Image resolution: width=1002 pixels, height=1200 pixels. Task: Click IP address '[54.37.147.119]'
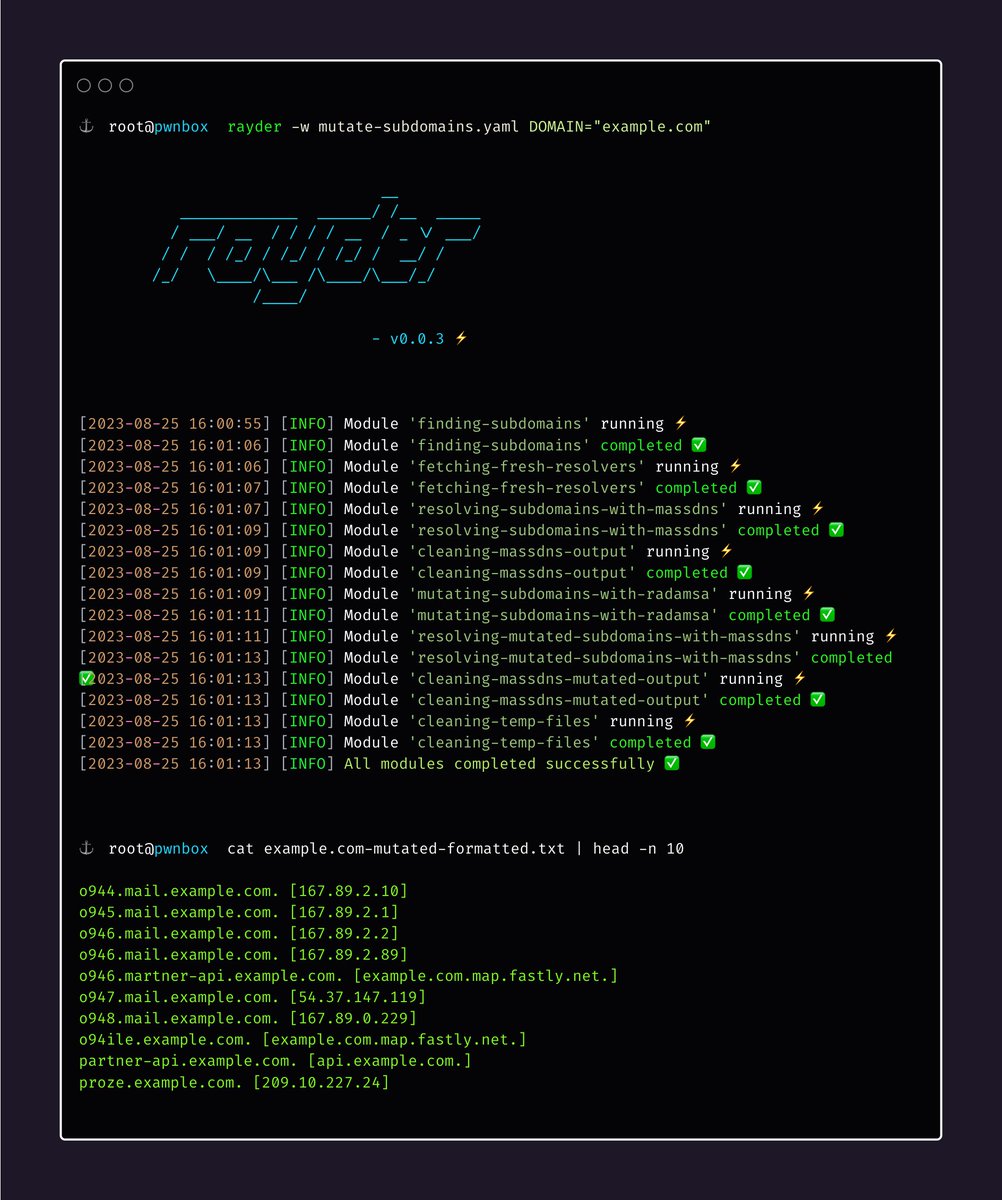(x=358, y=997)
